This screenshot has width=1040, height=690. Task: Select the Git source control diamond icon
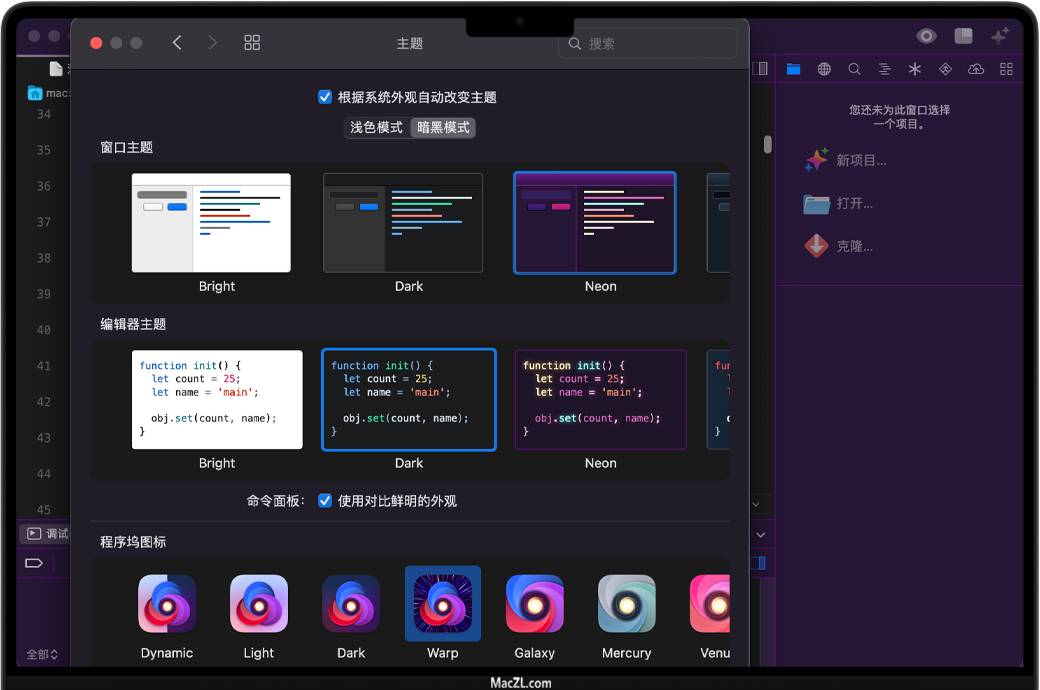coord(945,69)
